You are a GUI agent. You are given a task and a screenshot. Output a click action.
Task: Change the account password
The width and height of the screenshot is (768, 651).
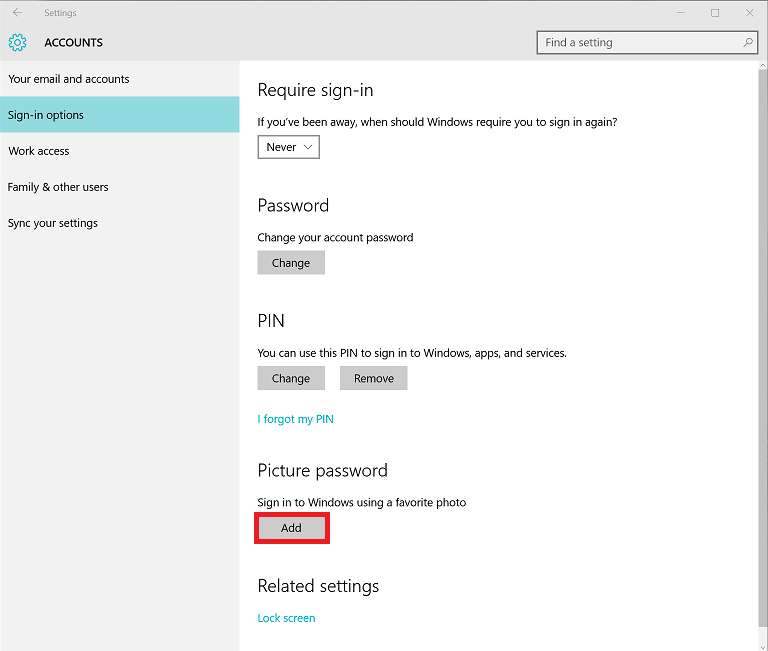click(291, 263)
